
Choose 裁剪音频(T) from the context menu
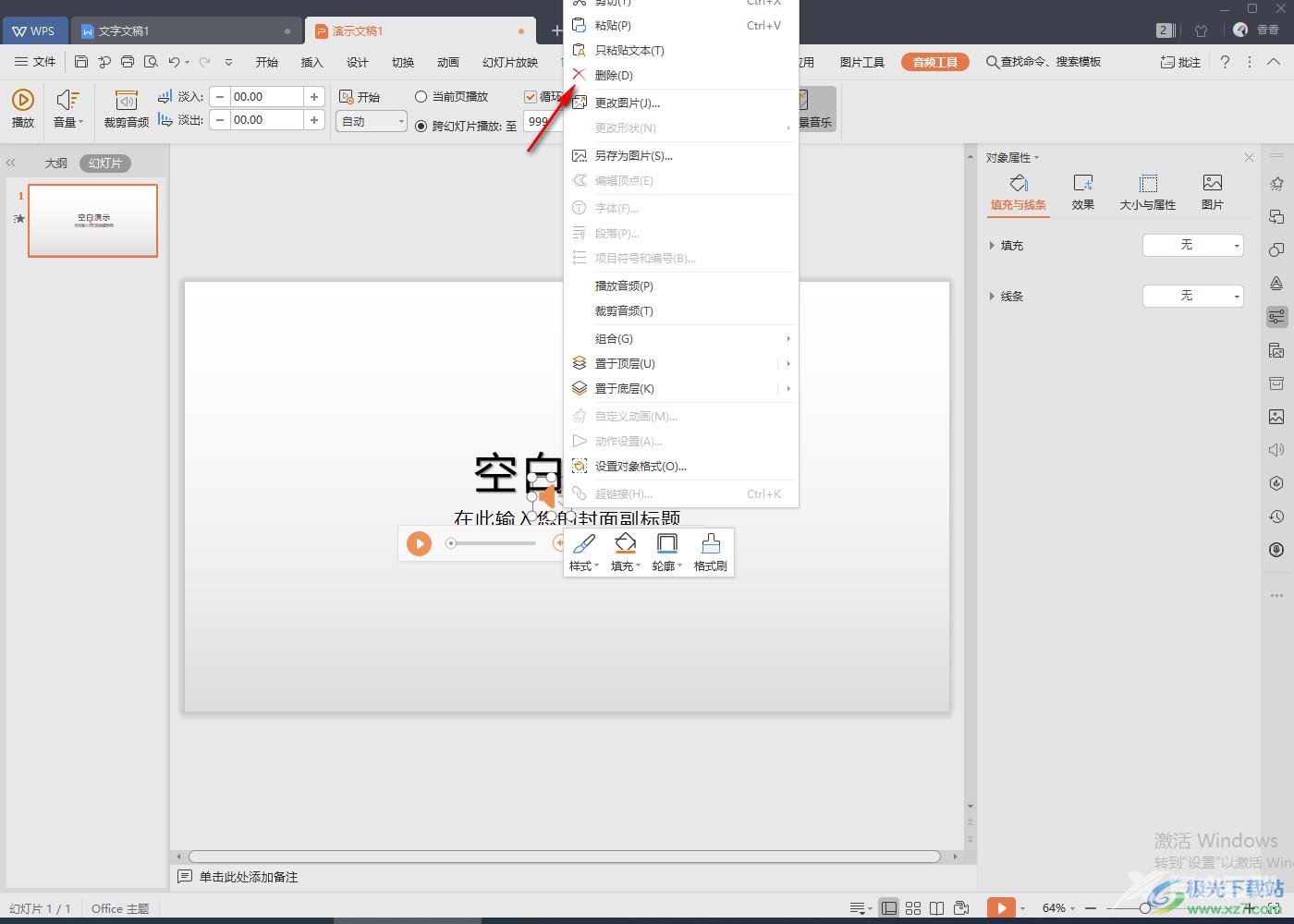coord(681,310)
